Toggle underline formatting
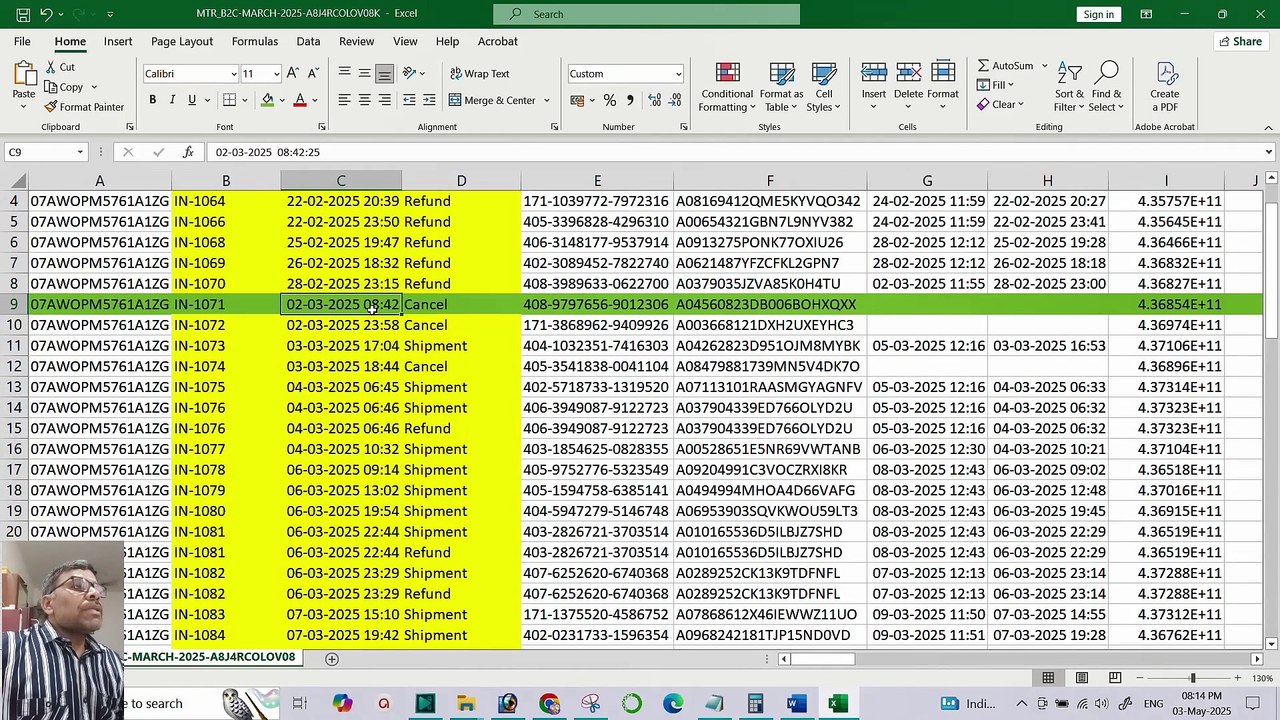Image resolution: width=1280 pixels, height=720 pixels. point(192,100)
